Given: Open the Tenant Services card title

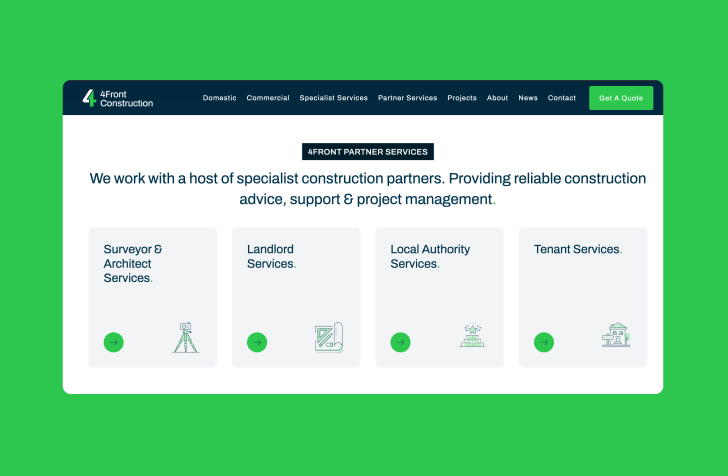Looking at the screenshot, I should (577, 249).
